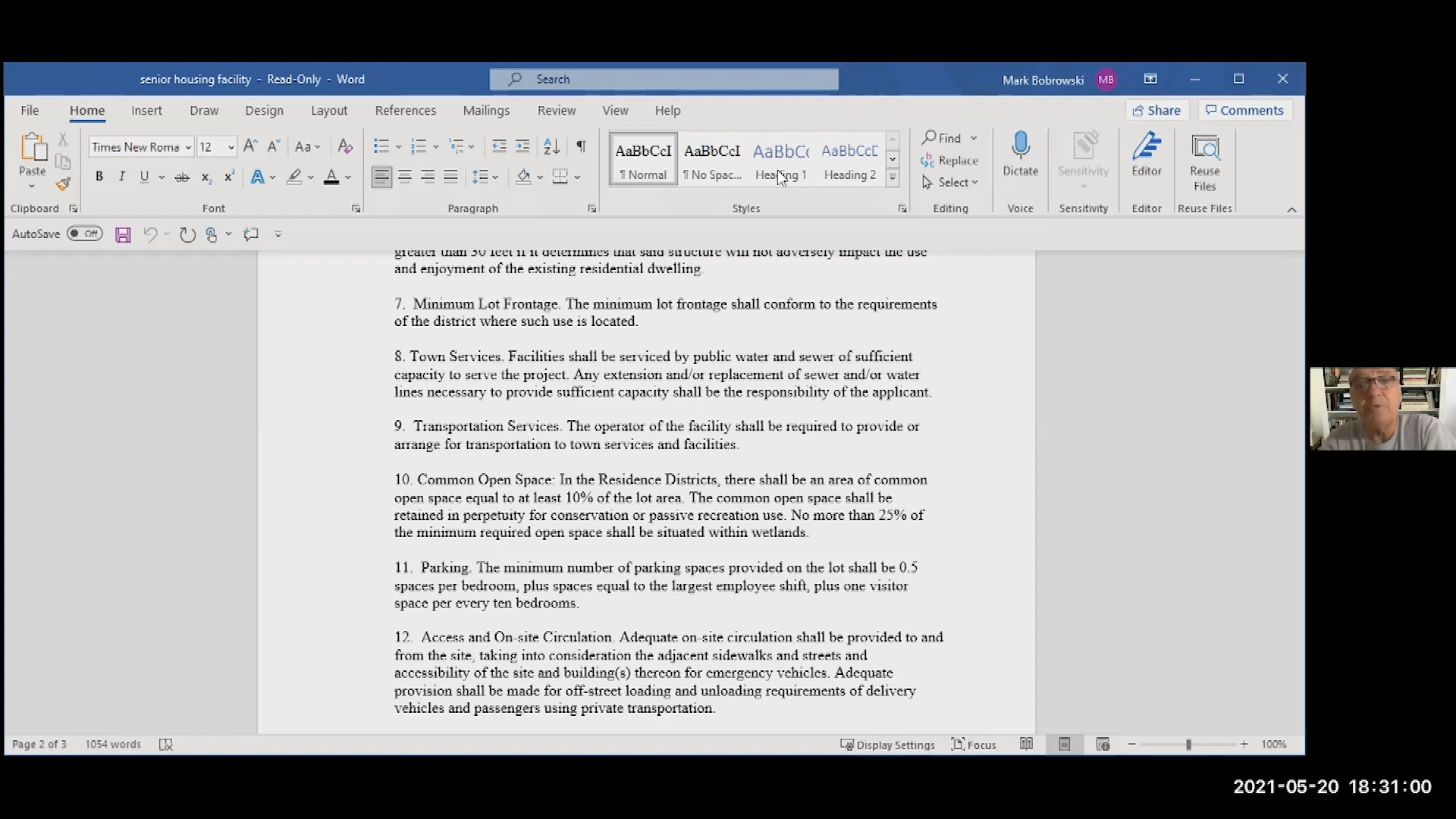This screenshot has height=819, width=1456.
Task: Open the Times New Roman font dropdown
Action: (188, 147)
